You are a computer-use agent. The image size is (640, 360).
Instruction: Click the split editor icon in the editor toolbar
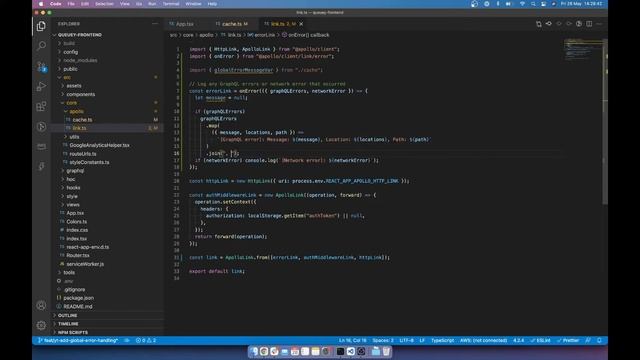pos(589,24)
